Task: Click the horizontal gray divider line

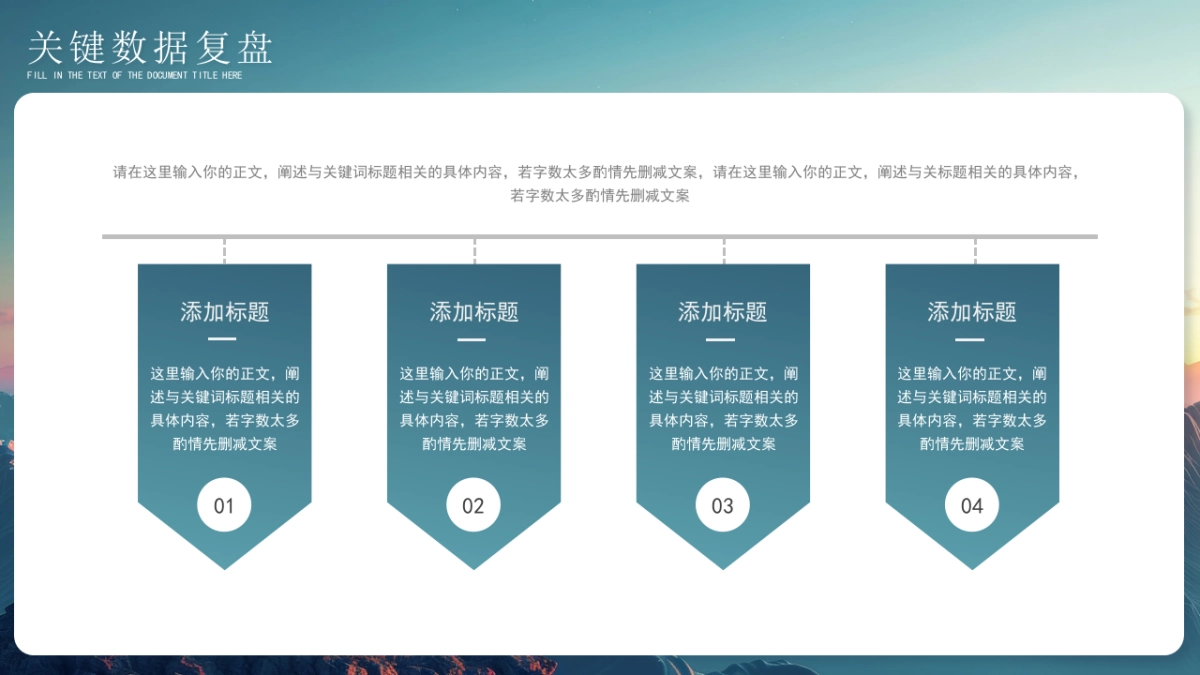Action: tap(592, 237)
